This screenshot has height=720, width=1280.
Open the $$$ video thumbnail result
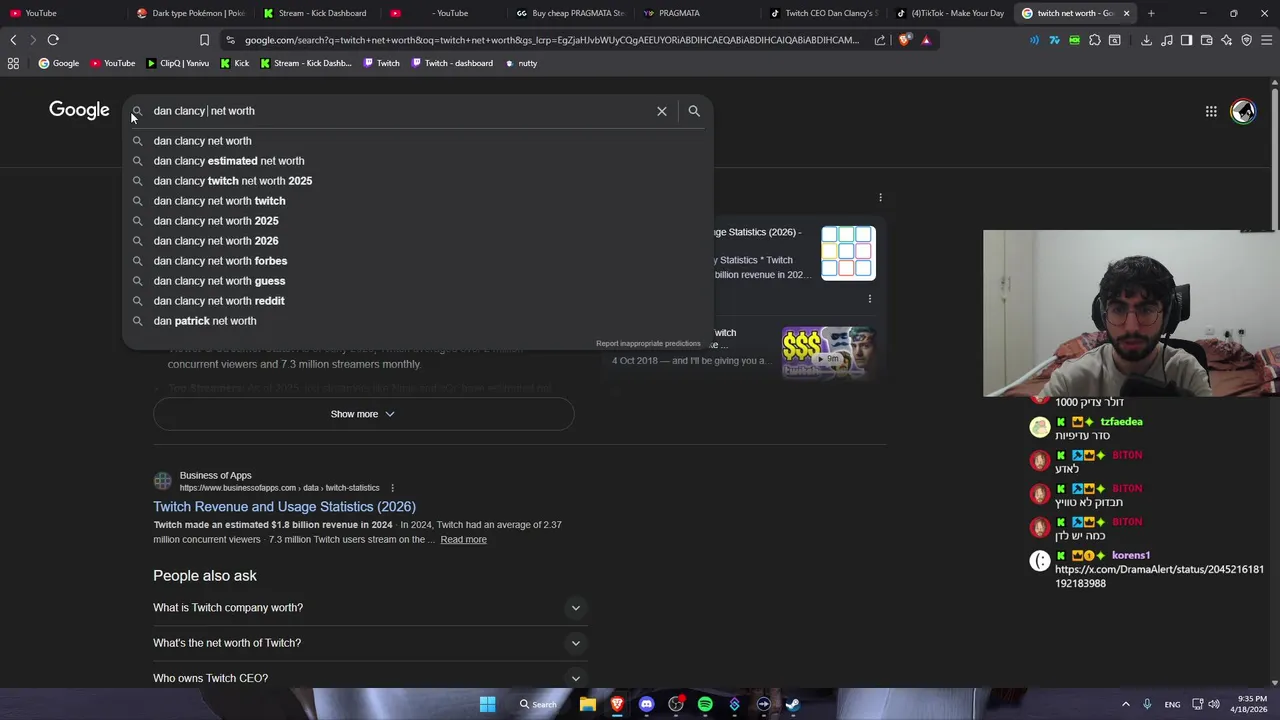pyautogui.click(x=828, y=352)
